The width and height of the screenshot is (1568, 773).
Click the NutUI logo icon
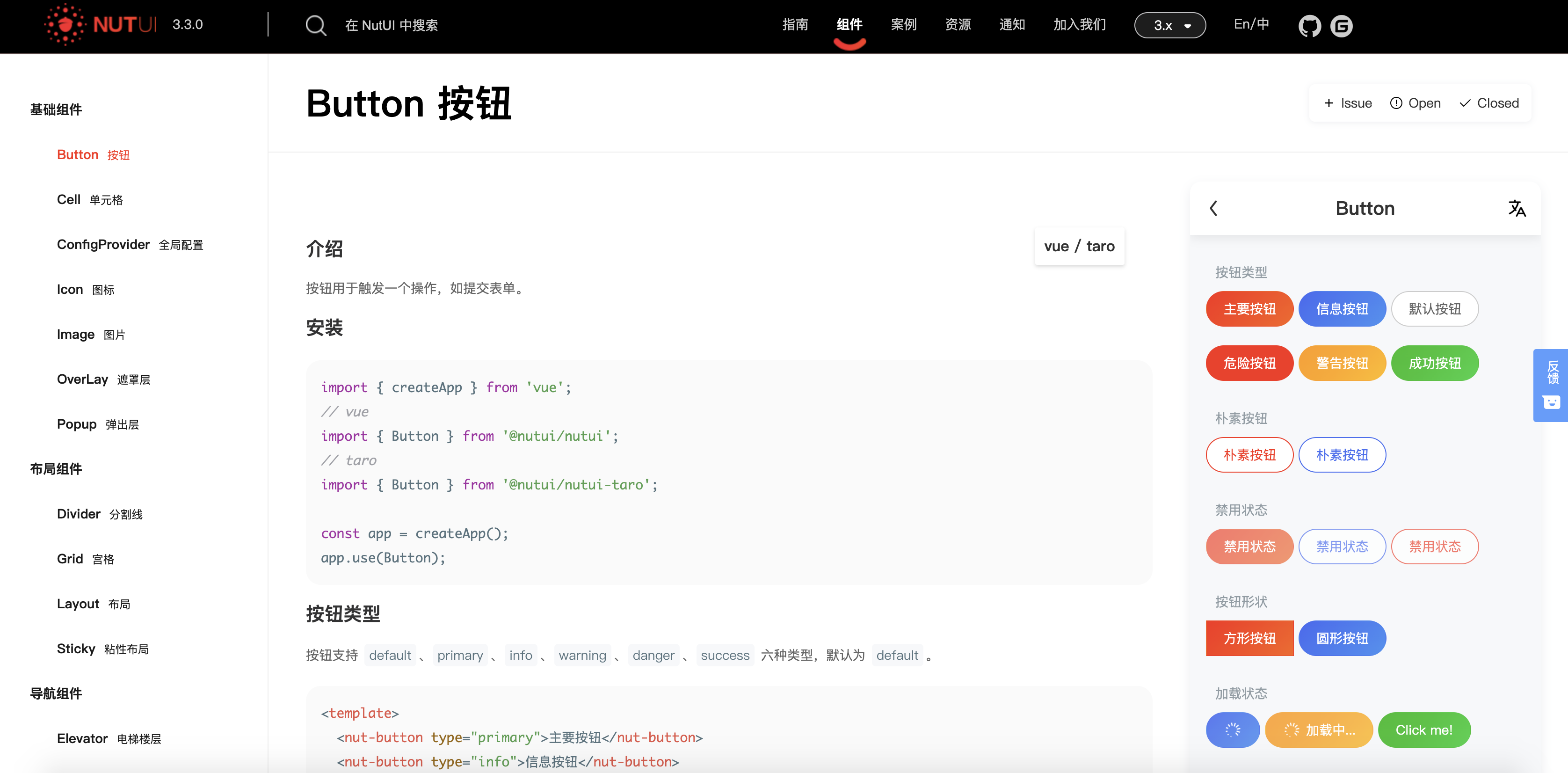[65, 24]
